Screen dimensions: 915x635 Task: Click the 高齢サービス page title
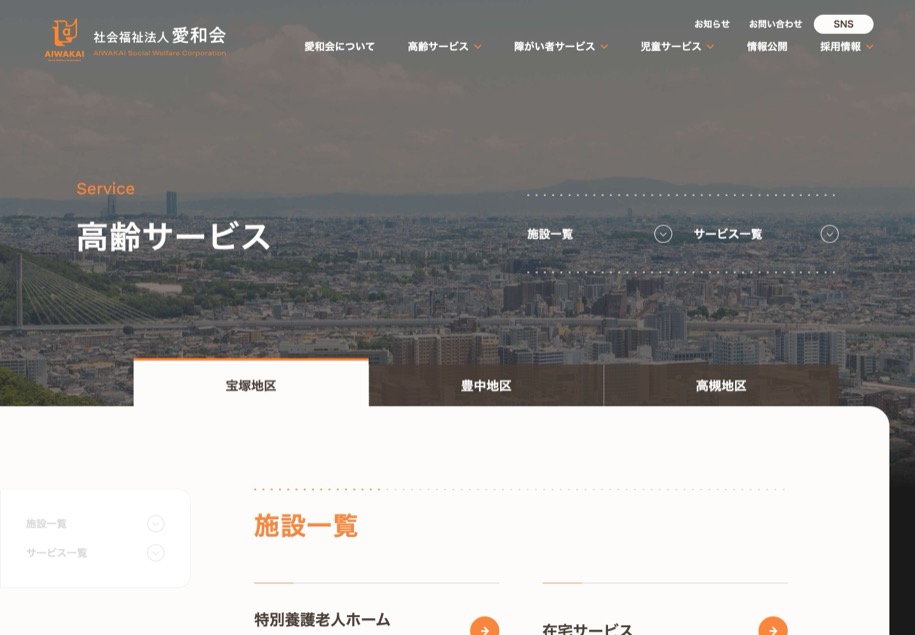(x=173, y=237)
